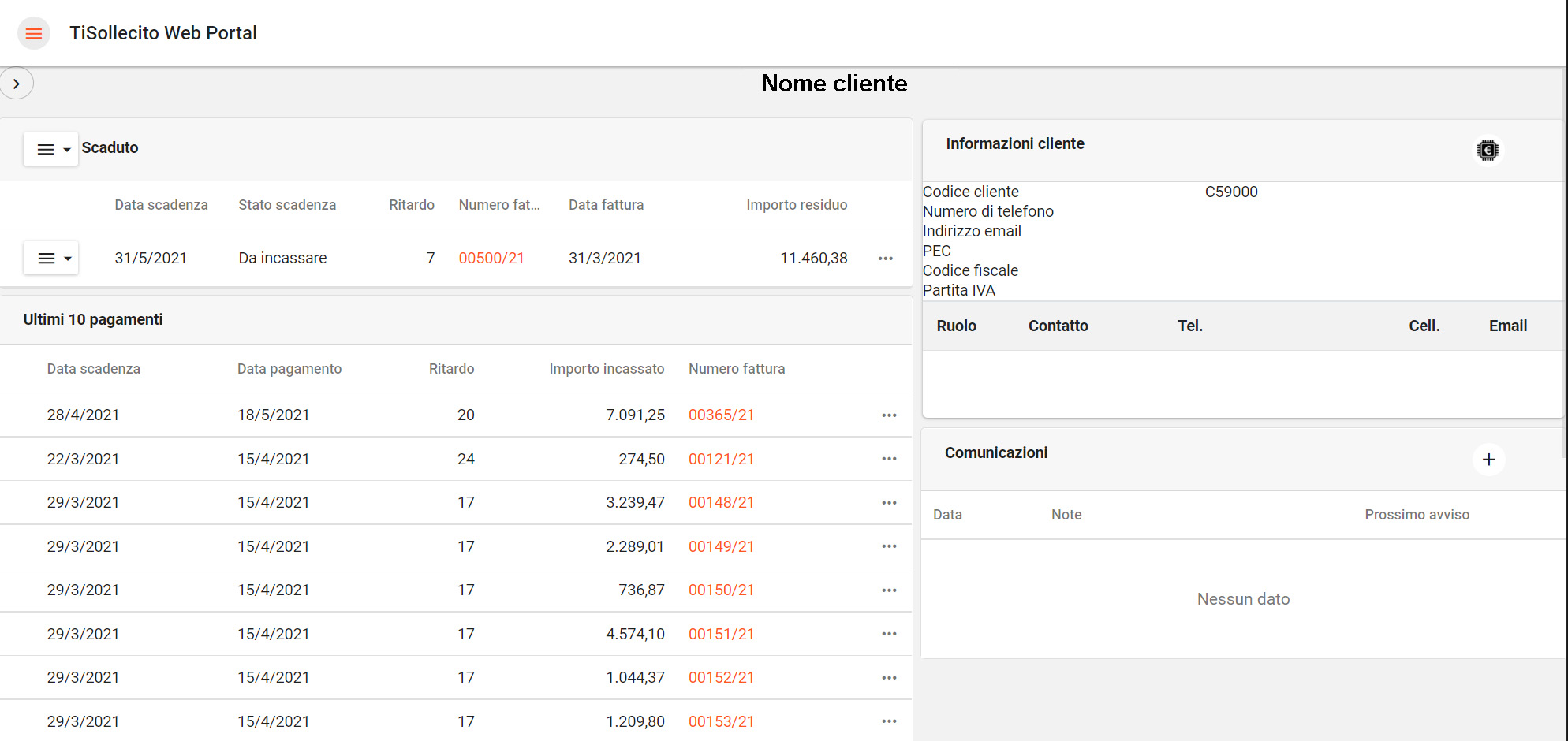Click the Note column header in Comunicazioni
1568x741 pixels.
(1066, 515)
